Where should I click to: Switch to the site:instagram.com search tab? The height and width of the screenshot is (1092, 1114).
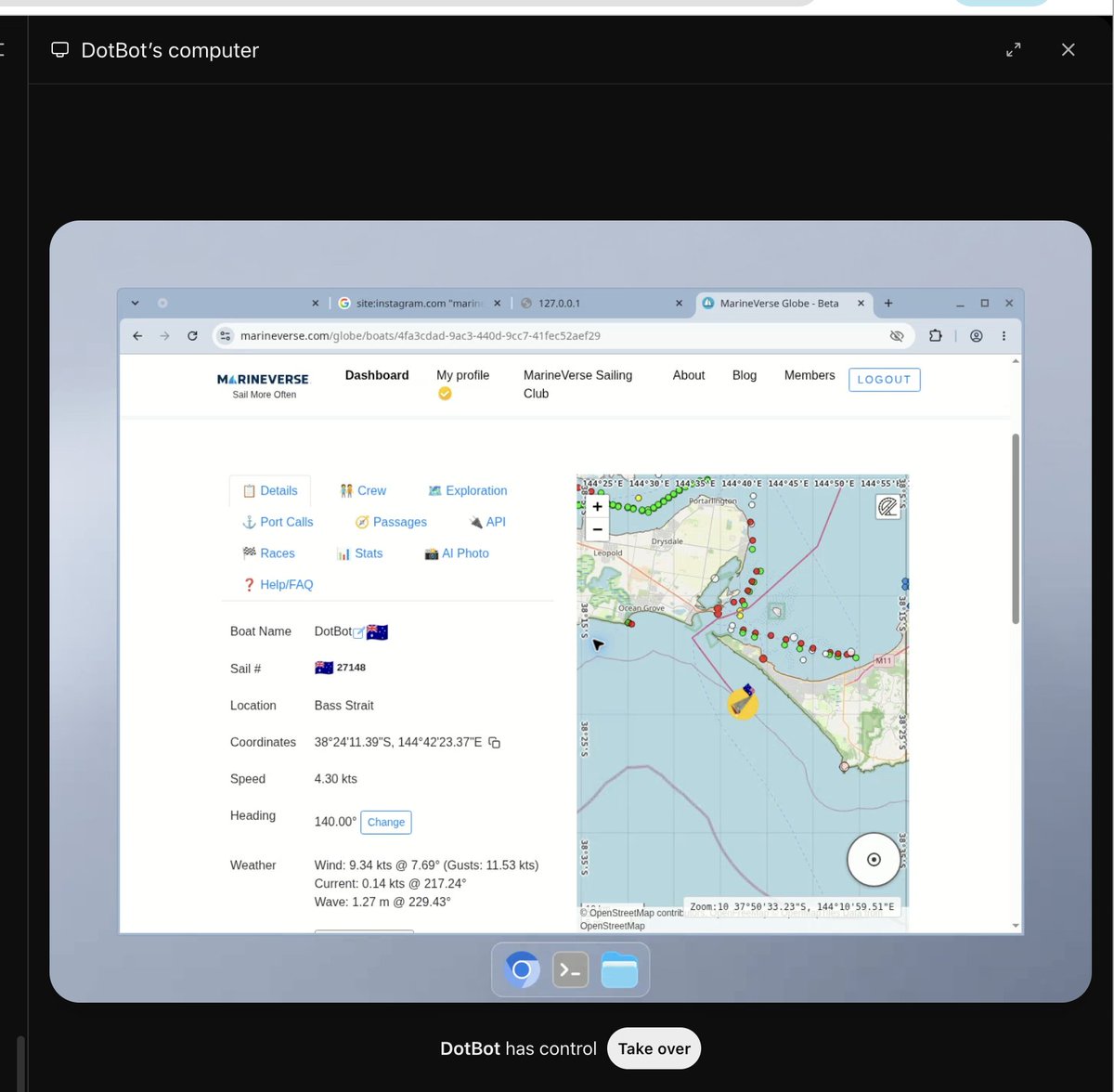point(419,304)
